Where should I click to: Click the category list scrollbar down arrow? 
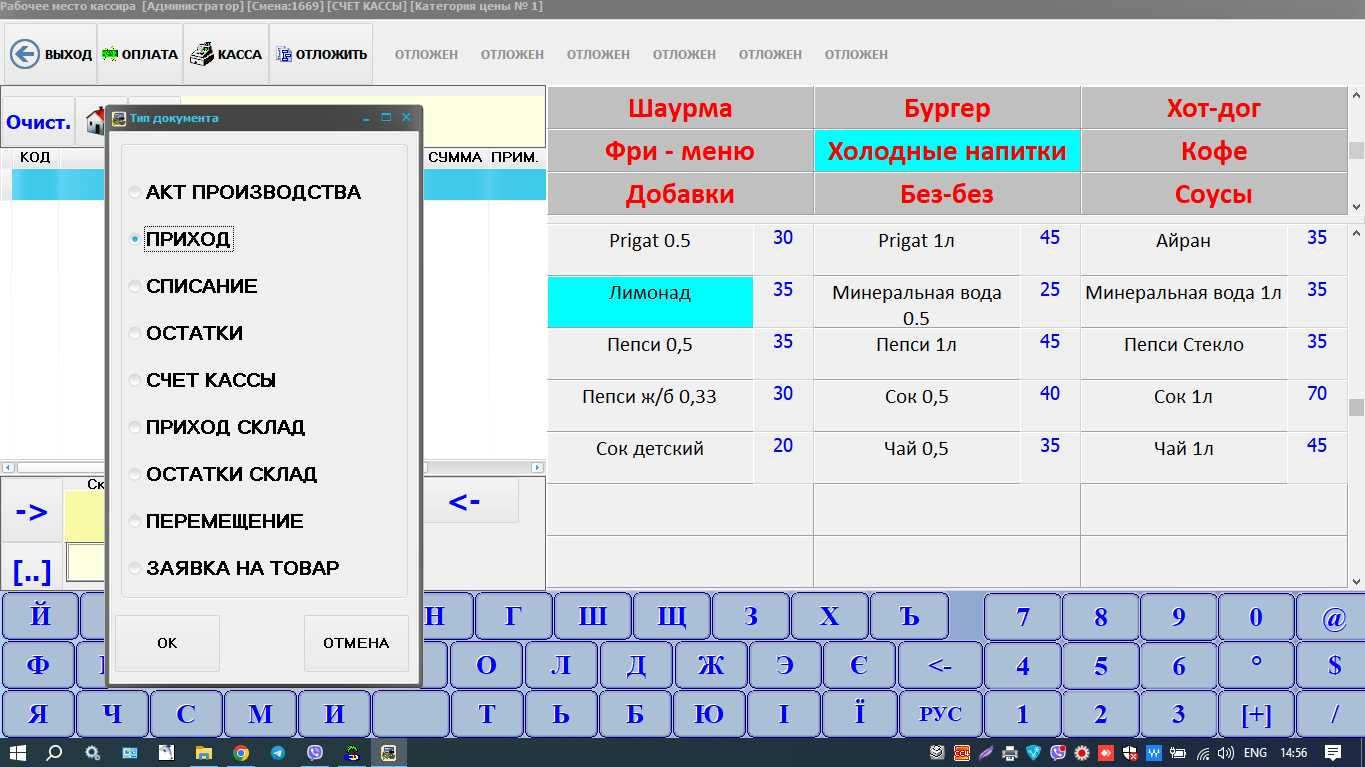coord(1356,207)
